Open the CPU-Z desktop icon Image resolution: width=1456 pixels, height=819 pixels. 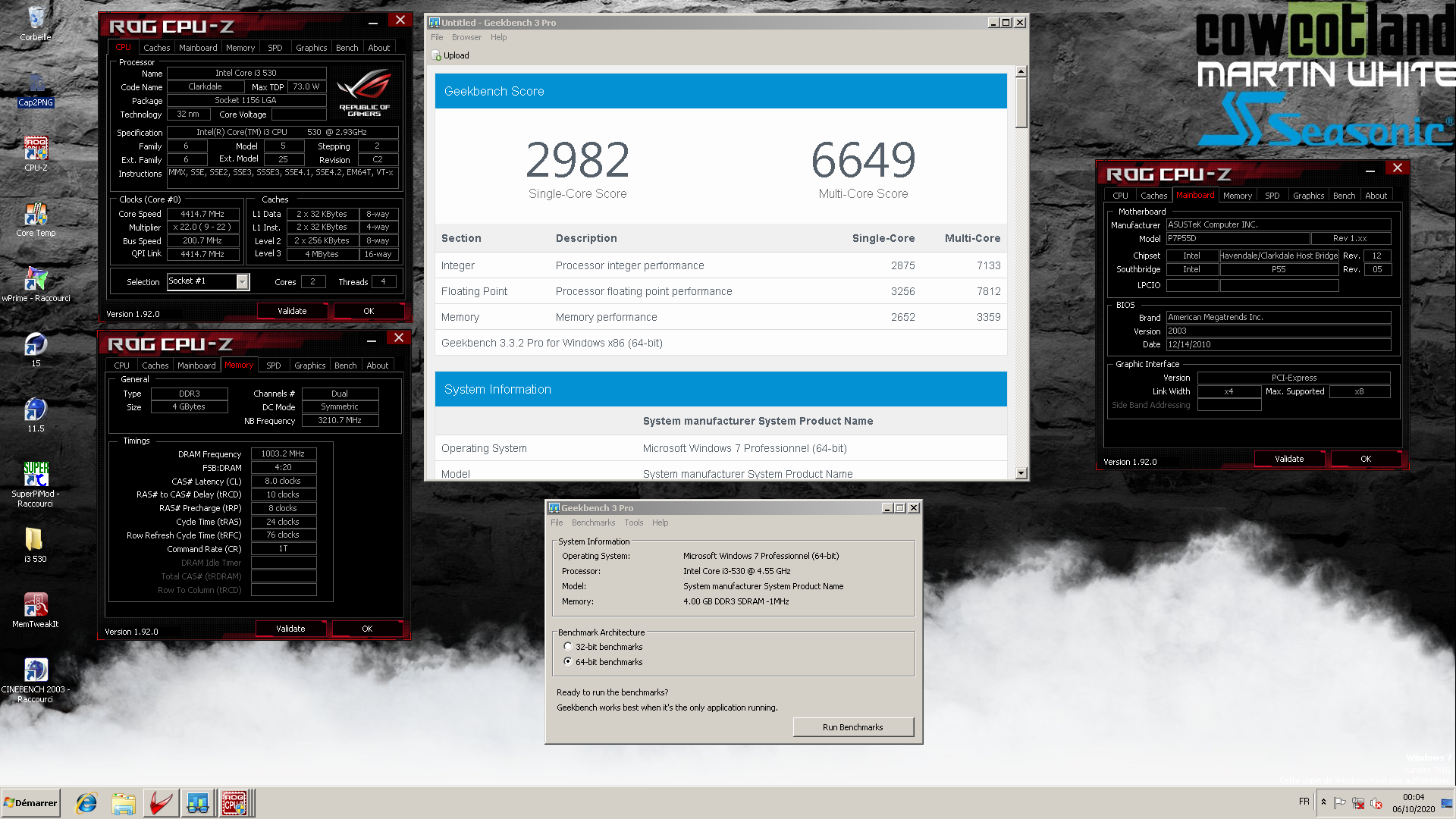[x=36, y=154]
